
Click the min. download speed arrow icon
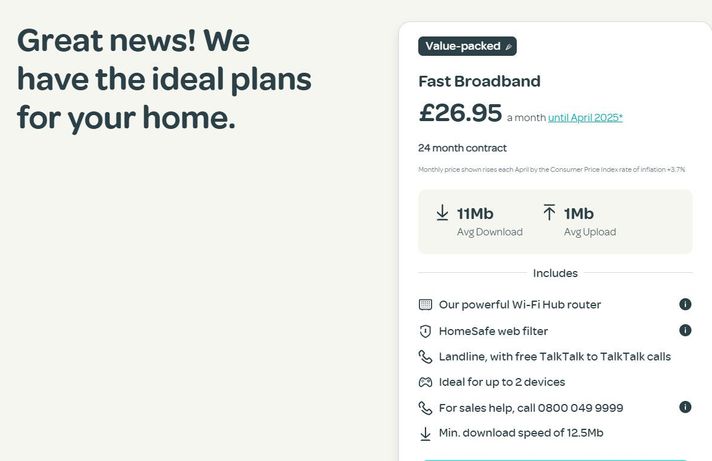425,433
